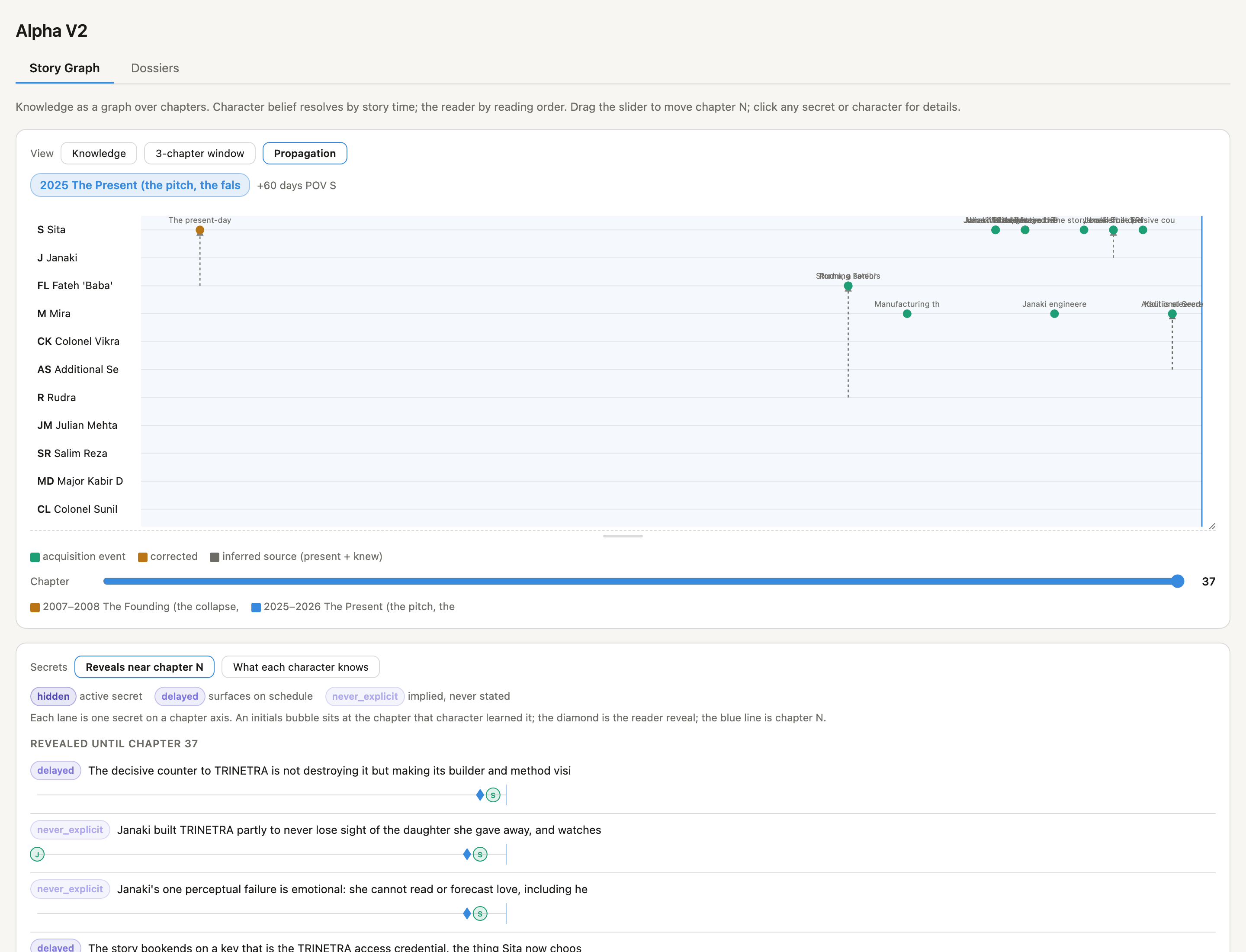Click the never_explicit badge in legend
The image size is (1246, 952).
click(365, 696)
